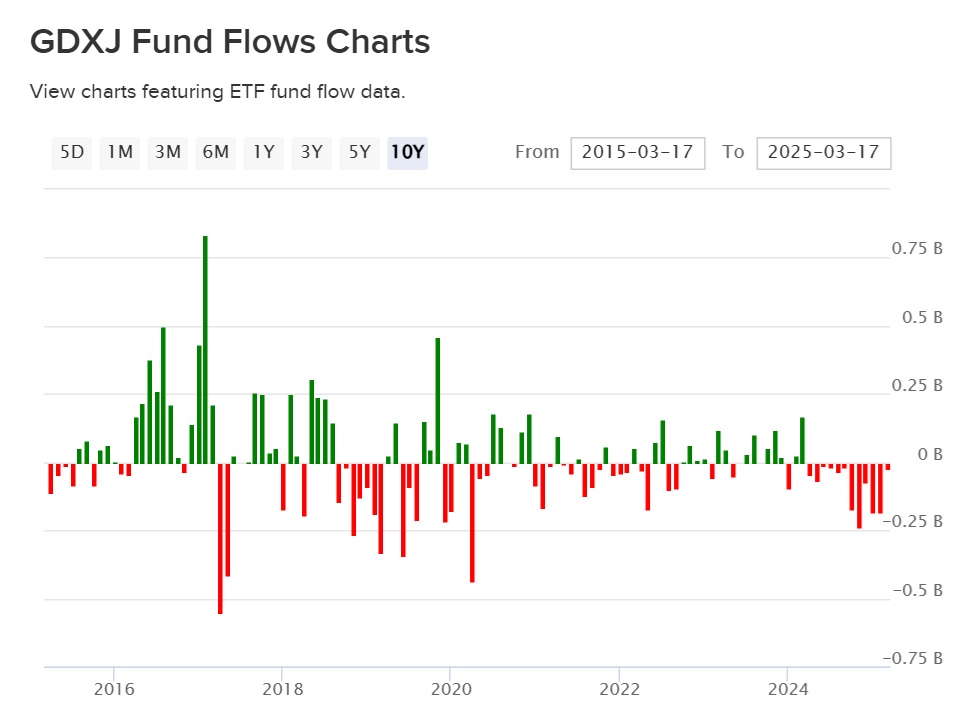Click the To label

click(733, 152)
